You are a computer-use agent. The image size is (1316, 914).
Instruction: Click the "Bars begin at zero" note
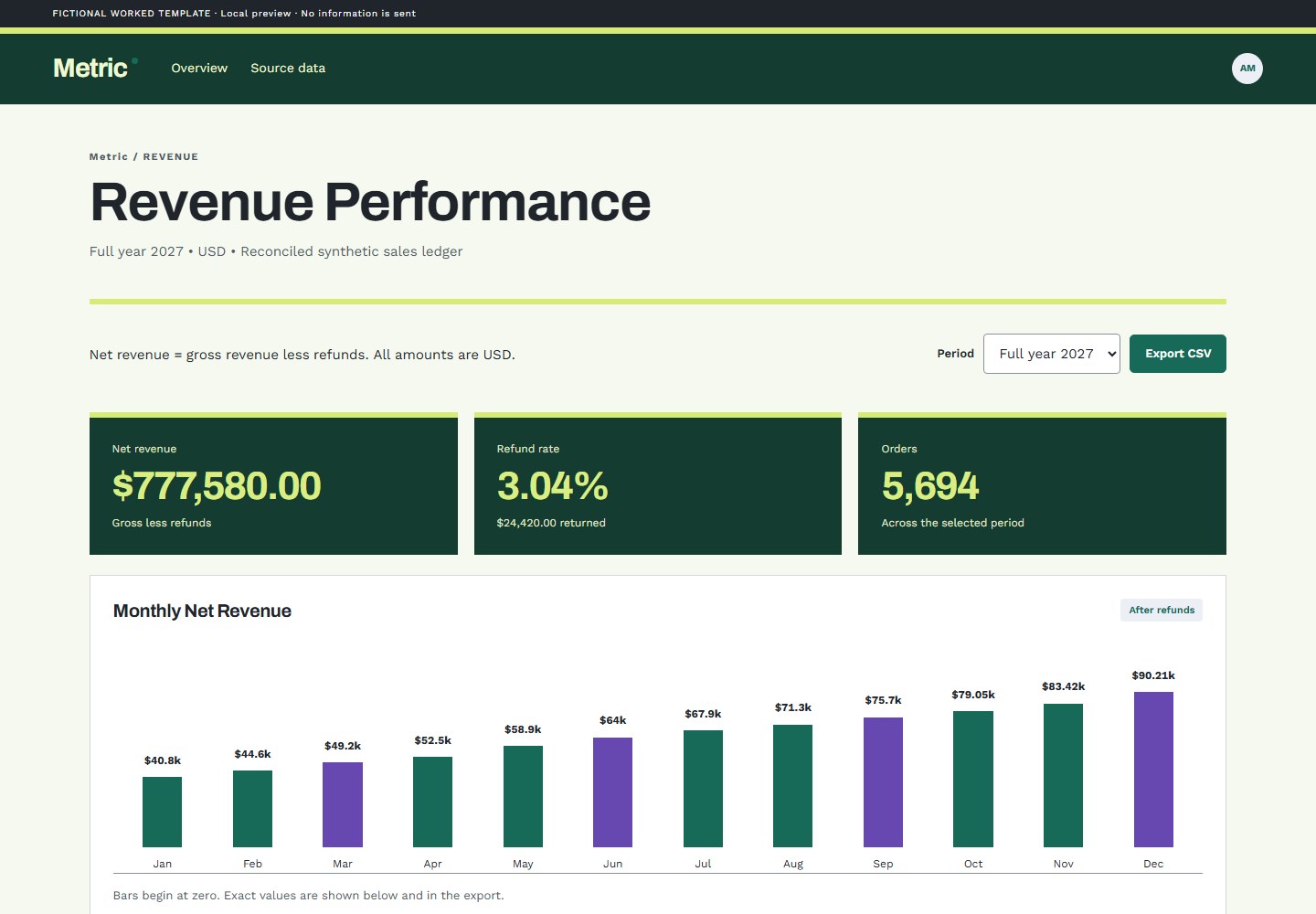pos(308,896)
